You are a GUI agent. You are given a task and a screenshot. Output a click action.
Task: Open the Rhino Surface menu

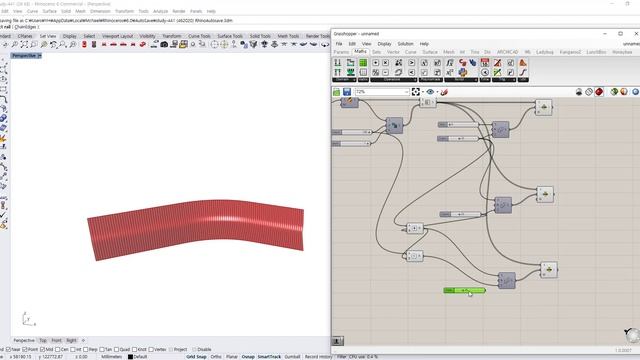click(x=49, y=11)
